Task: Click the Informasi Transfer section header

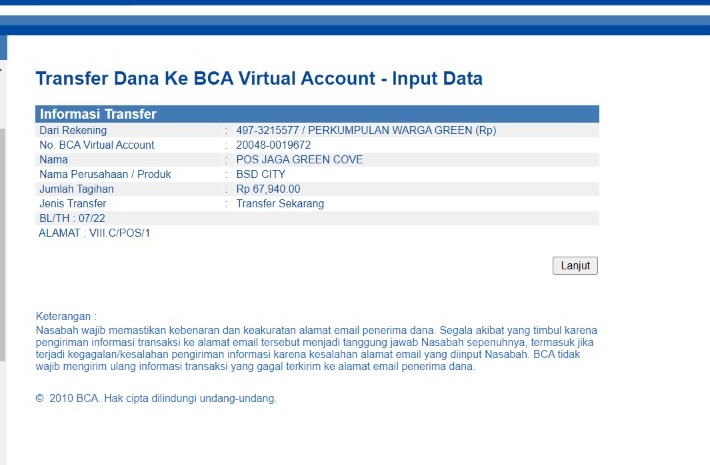Action: pos(98,114)
